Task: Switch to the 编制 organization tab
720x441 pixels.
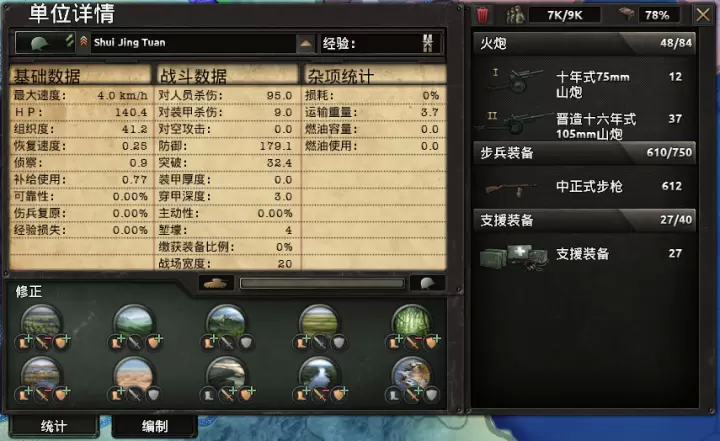Action: pos(155,426)
